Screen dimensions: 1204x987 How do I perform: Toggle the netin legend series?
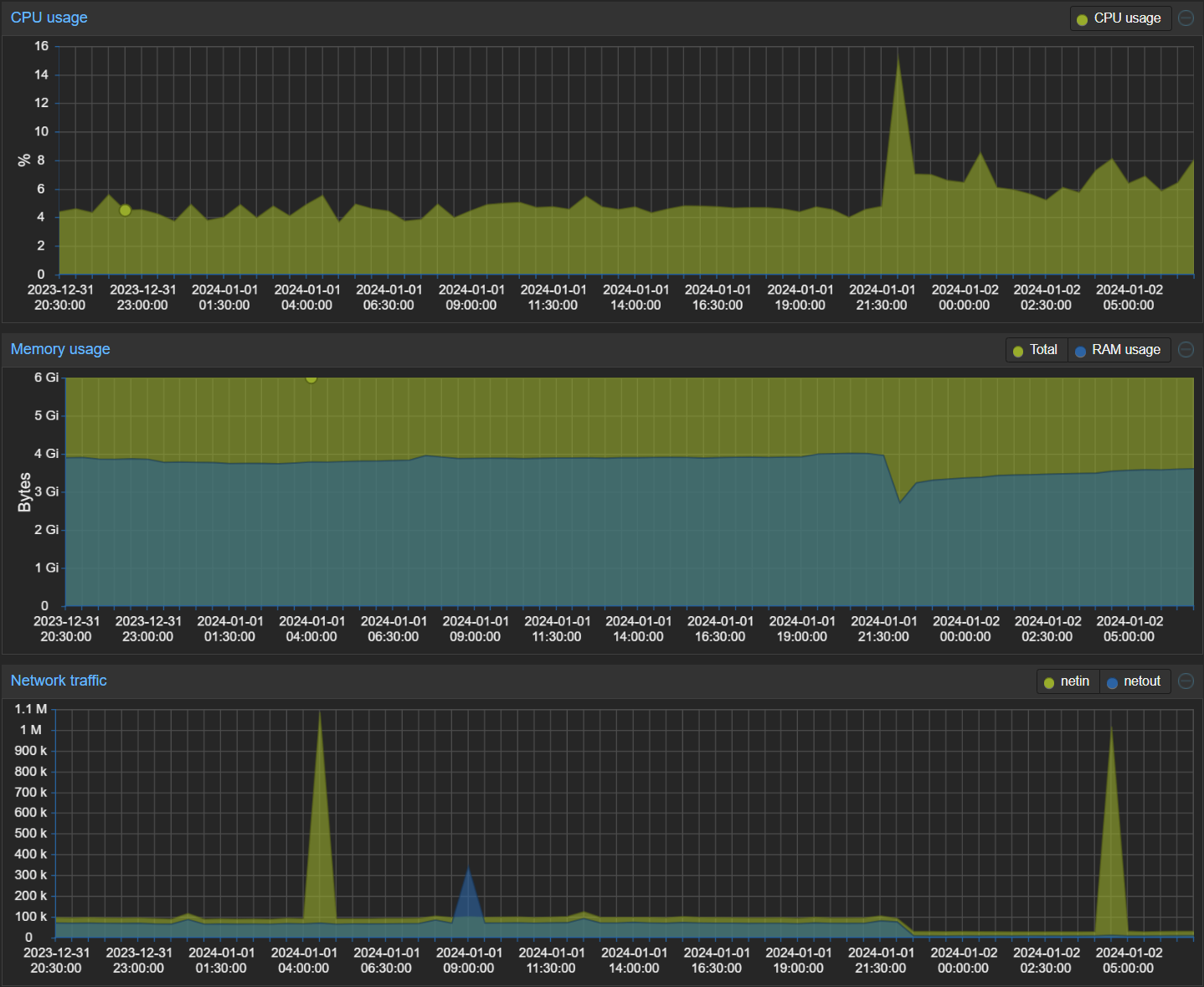tap(1068, 681)
